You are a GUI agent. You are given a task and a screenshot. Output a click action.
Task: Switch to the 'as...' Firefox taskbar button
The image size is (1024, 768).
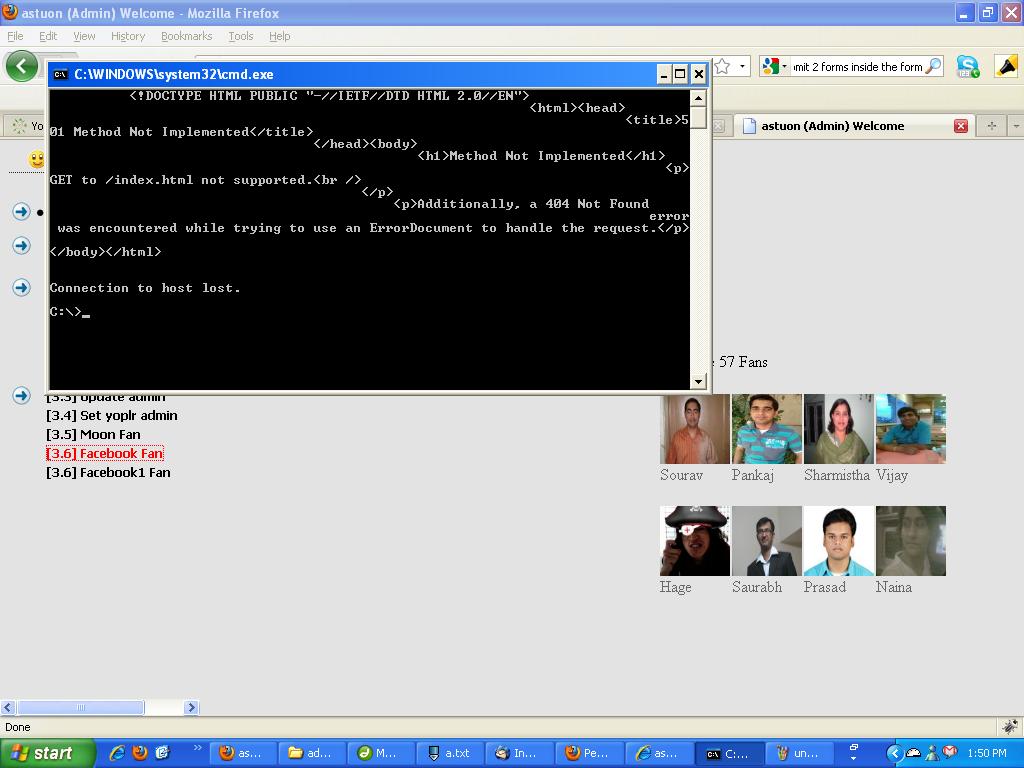coord(243,753)
